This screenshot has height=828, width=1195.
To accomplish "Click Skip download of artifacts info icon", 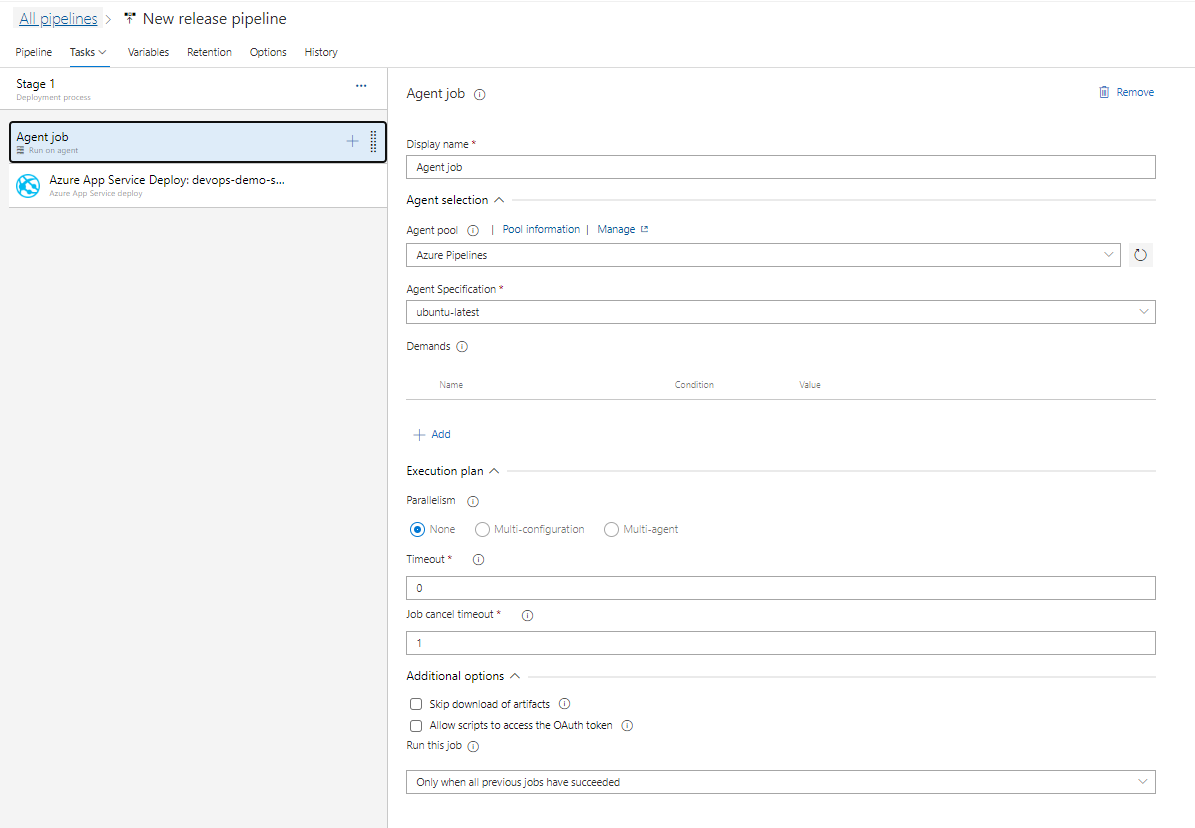I will point(565,704).
